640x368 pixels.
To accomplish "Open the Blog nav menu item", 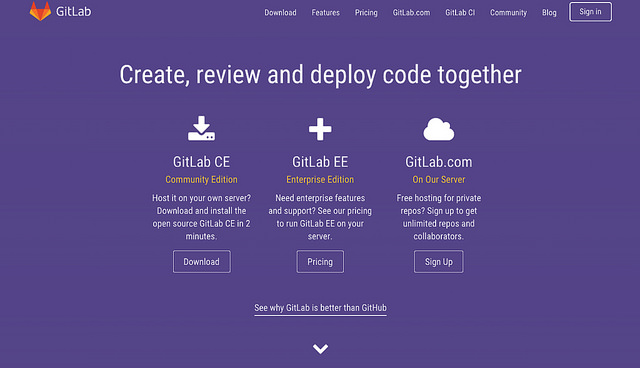I will click(x=549, y=13).
